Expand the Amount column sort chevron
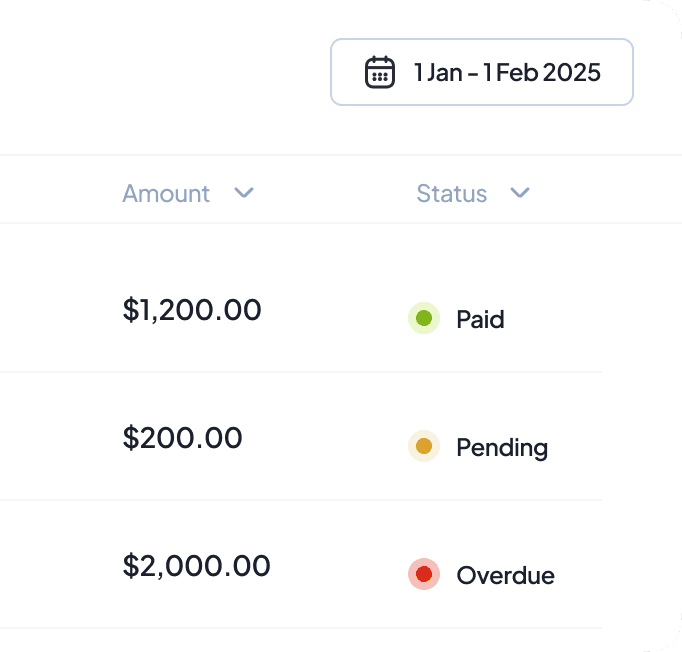The height and width of the screenshot is (652, 682). (x=244, y=193)
